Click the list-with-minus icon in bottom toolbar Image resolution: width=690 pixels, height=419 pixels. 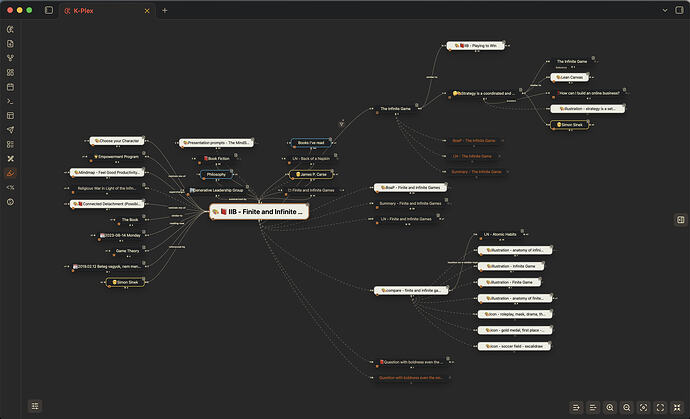coord(593,408)
